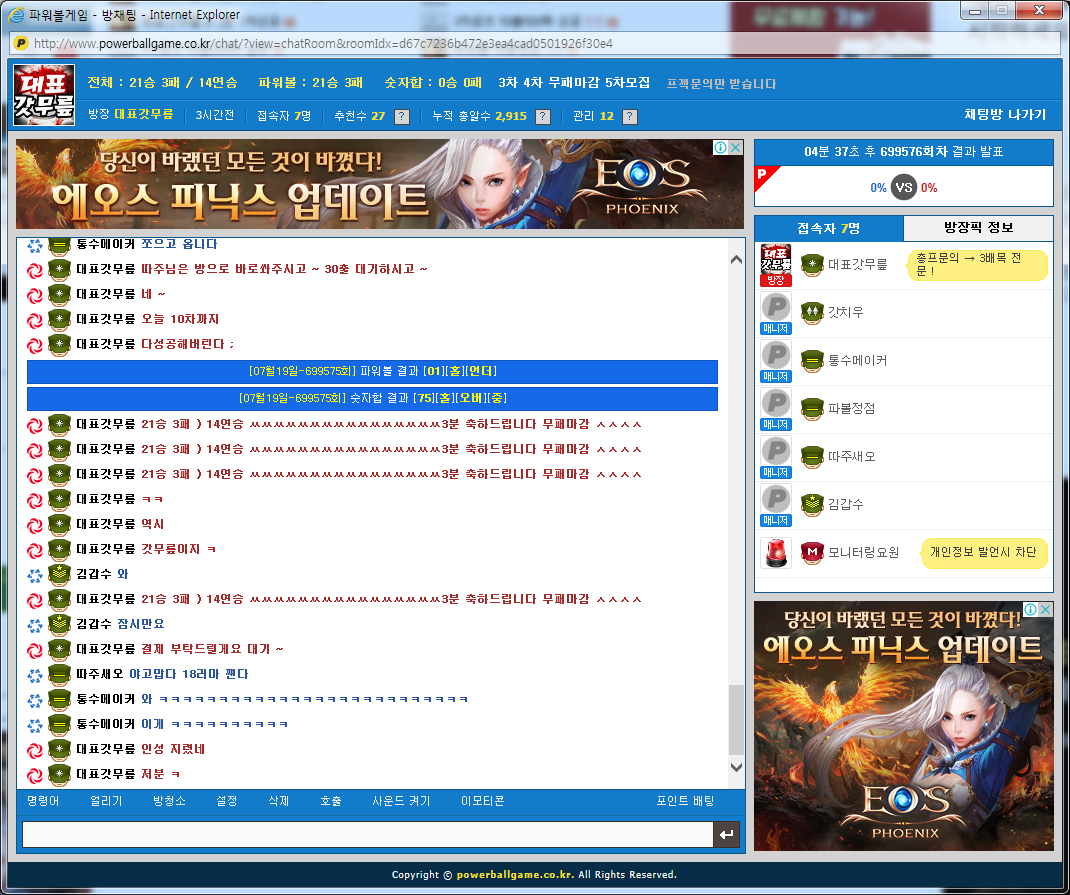
Task: Click the chat scrollbar thumb
Action: pos(736,720)
